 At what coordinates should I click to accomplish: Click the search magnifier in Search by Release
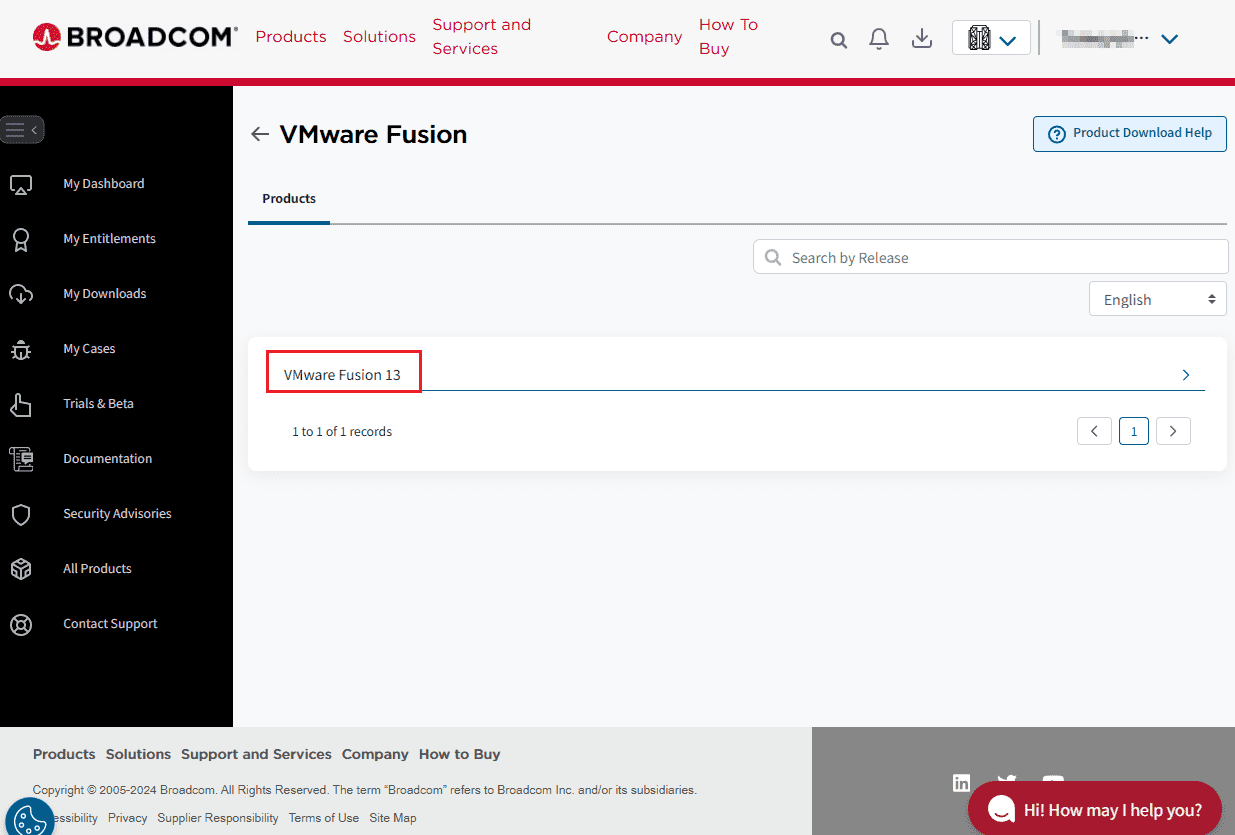coord(773,257)
